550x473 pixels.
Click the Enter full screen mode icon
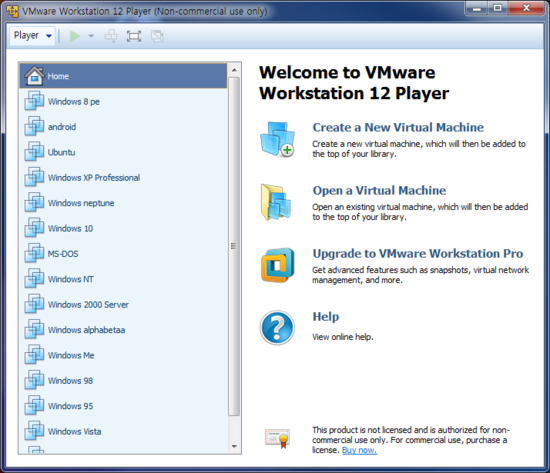(134, 36)
